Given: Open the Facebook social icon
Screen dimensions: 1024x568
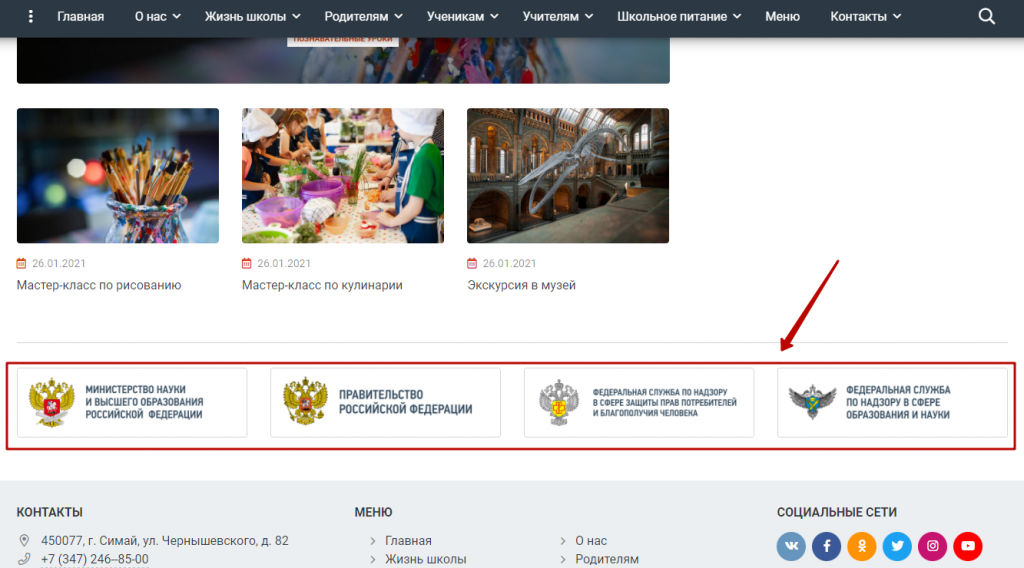Looking at the screenshot, I should 826,546.
